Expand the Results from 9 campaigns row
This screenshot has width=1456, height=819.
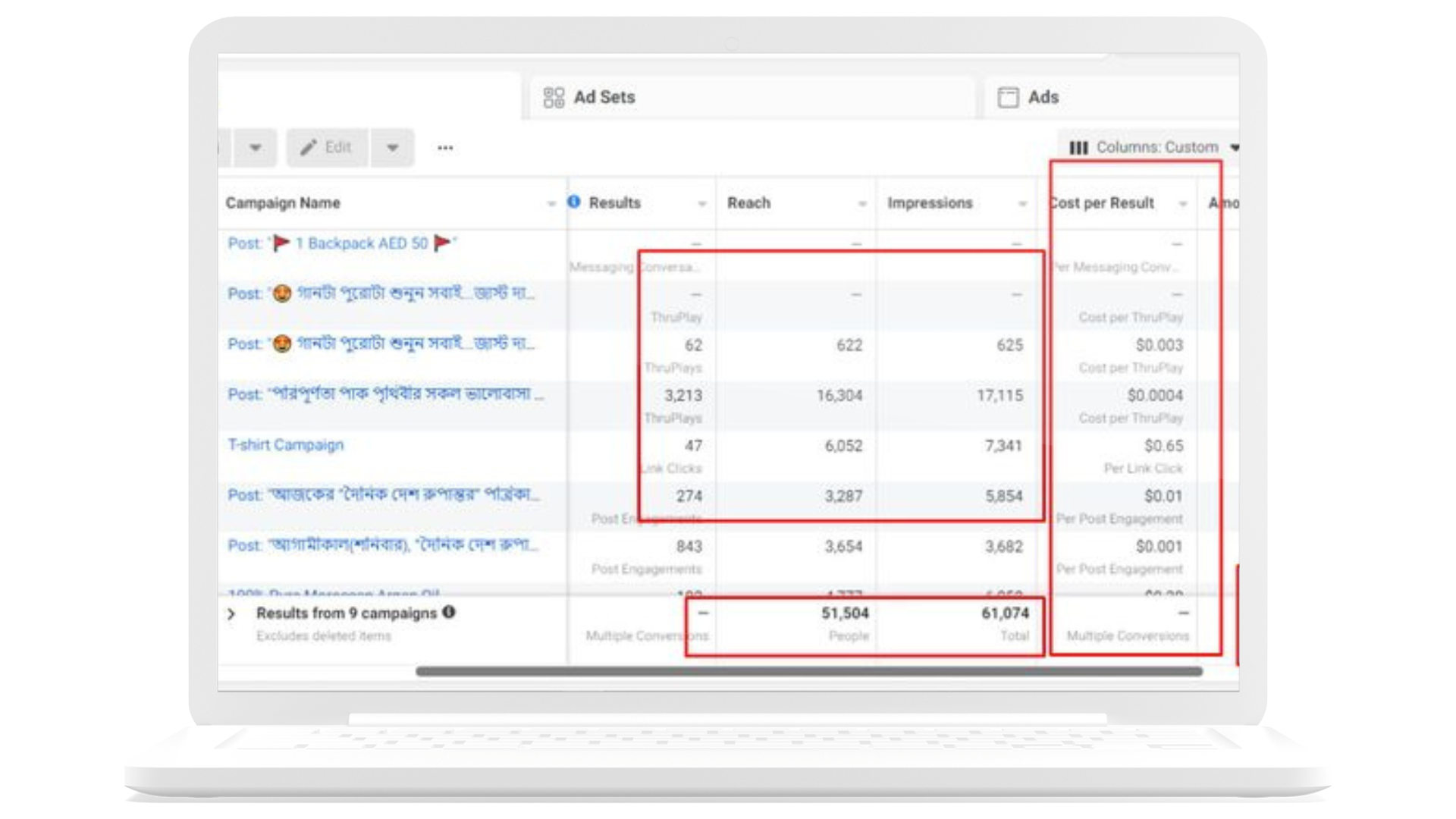(232, 613)
